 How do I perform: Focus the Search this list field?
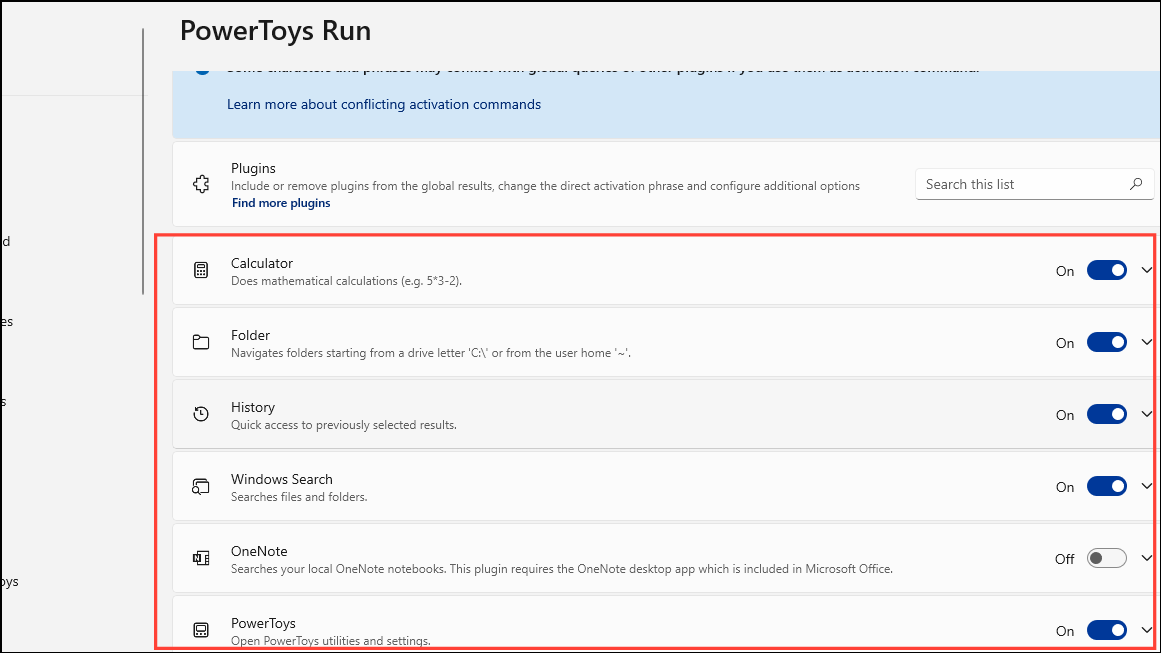click(1034, 184)
